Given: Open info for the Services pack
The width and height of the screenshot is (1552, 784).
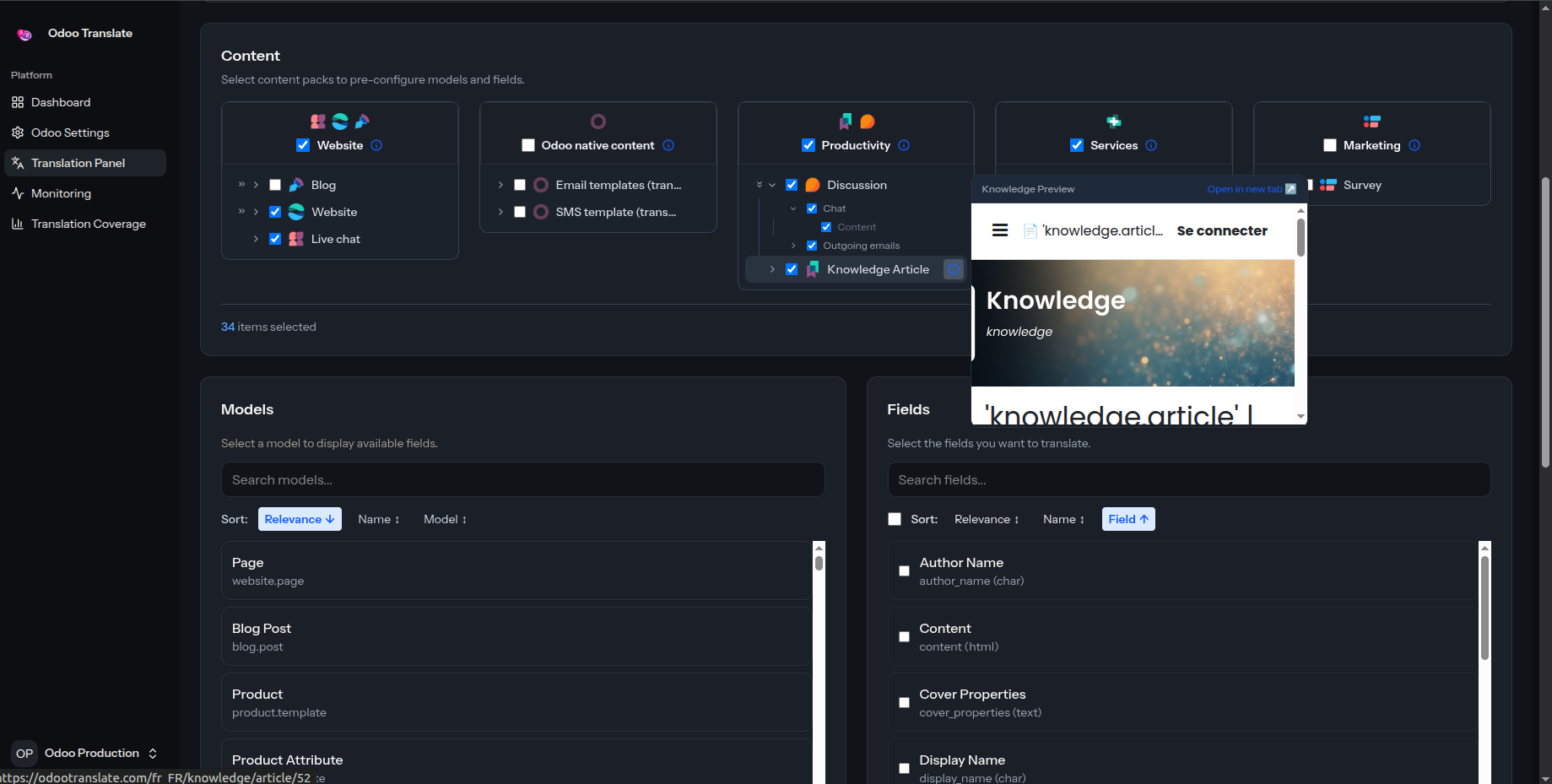Looking at the screenshot, I should (1151, 145).
